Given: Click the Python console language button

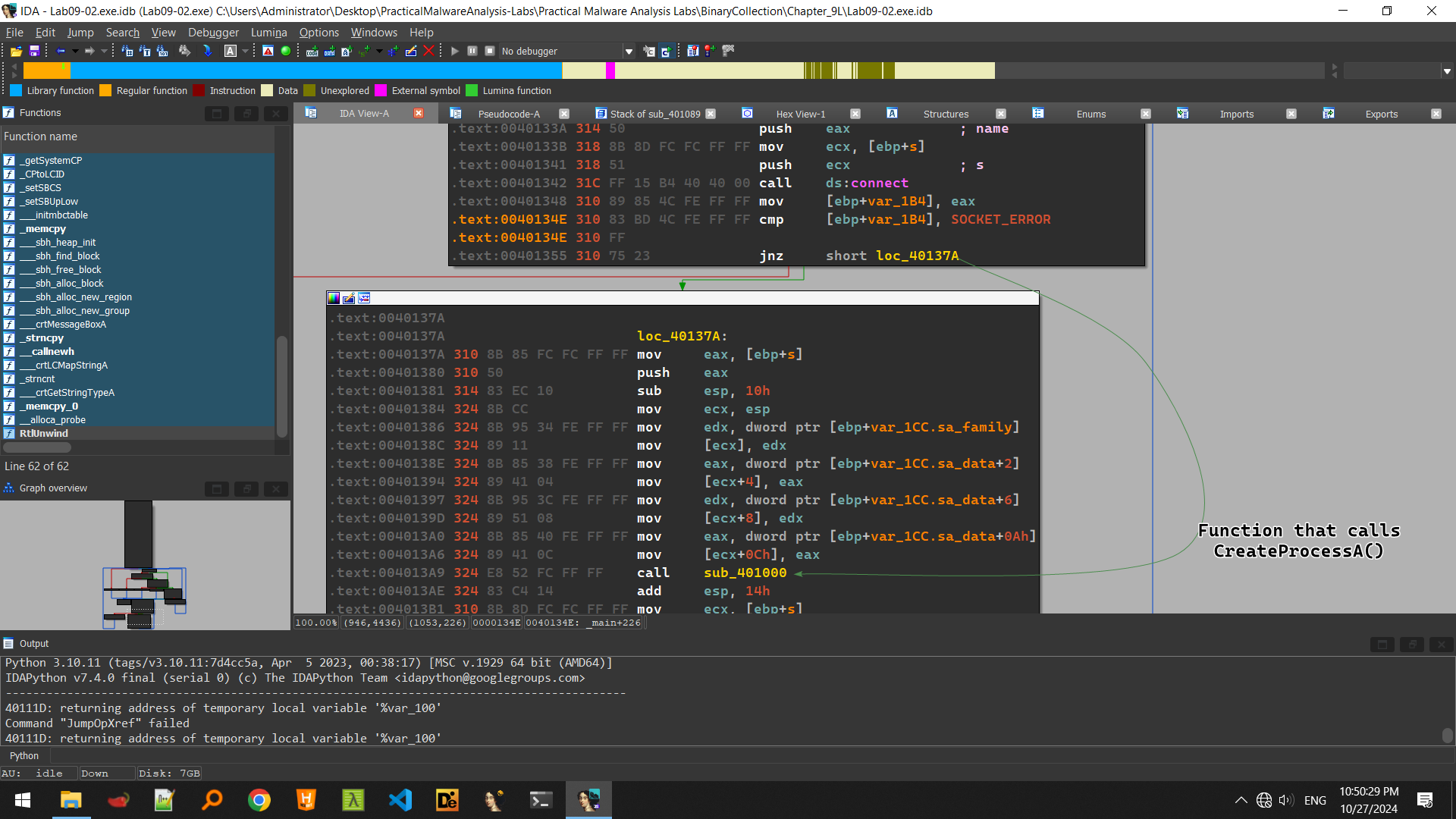Looking at the screenshot, I should coord(24,756).
